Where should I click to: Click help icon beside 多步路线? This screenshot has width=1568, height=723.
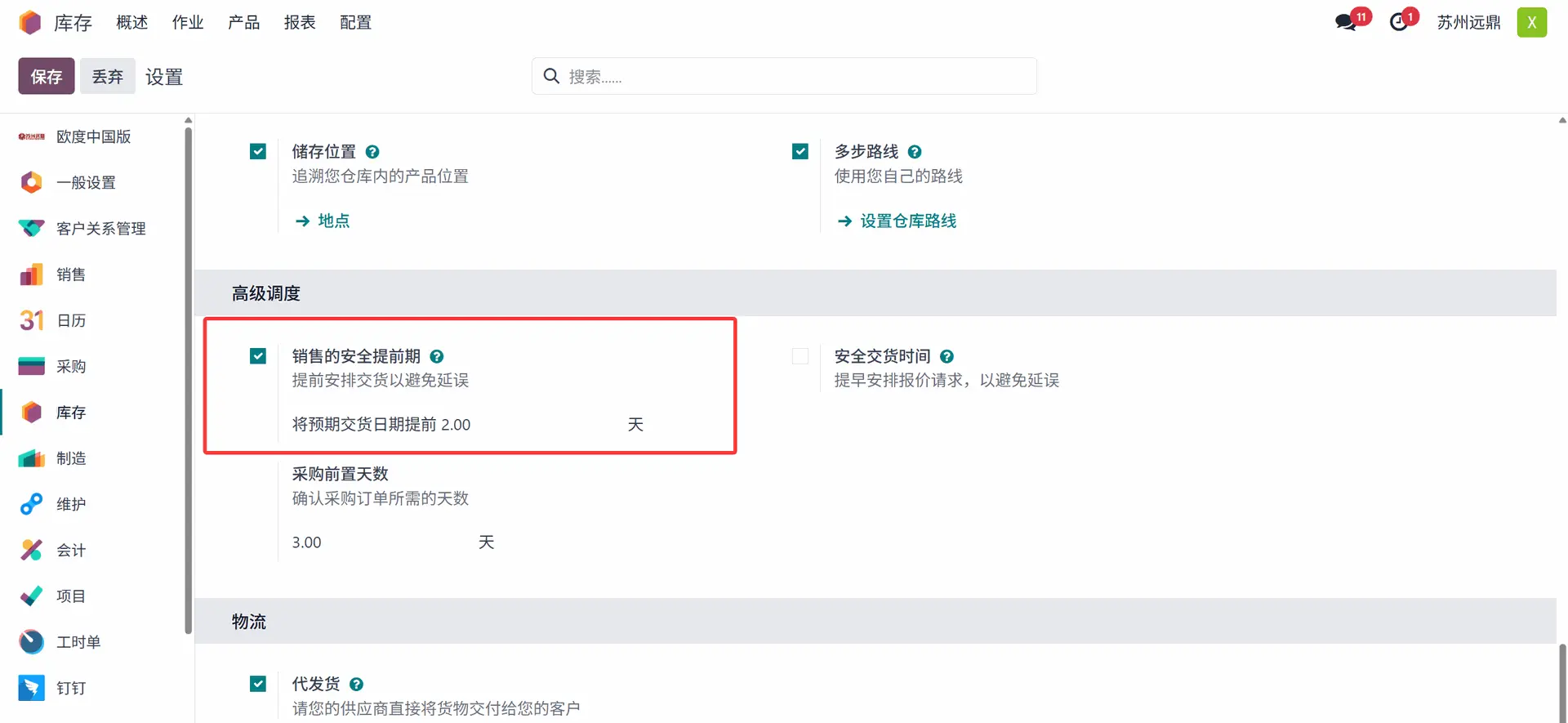pyautogui.click(x=915, y=152)
